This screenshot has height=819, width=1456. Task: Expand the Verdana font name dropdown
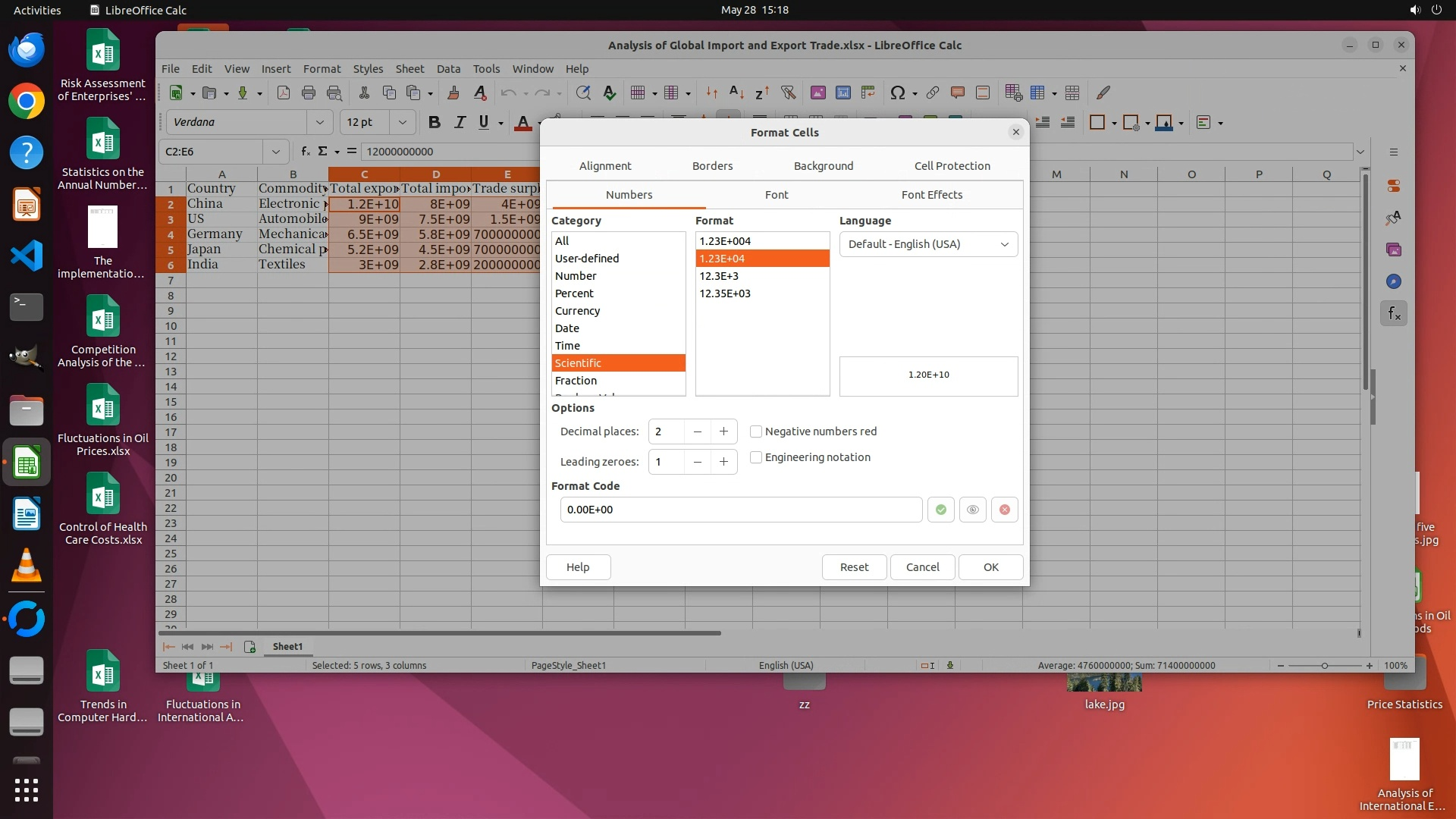(319, 122)
